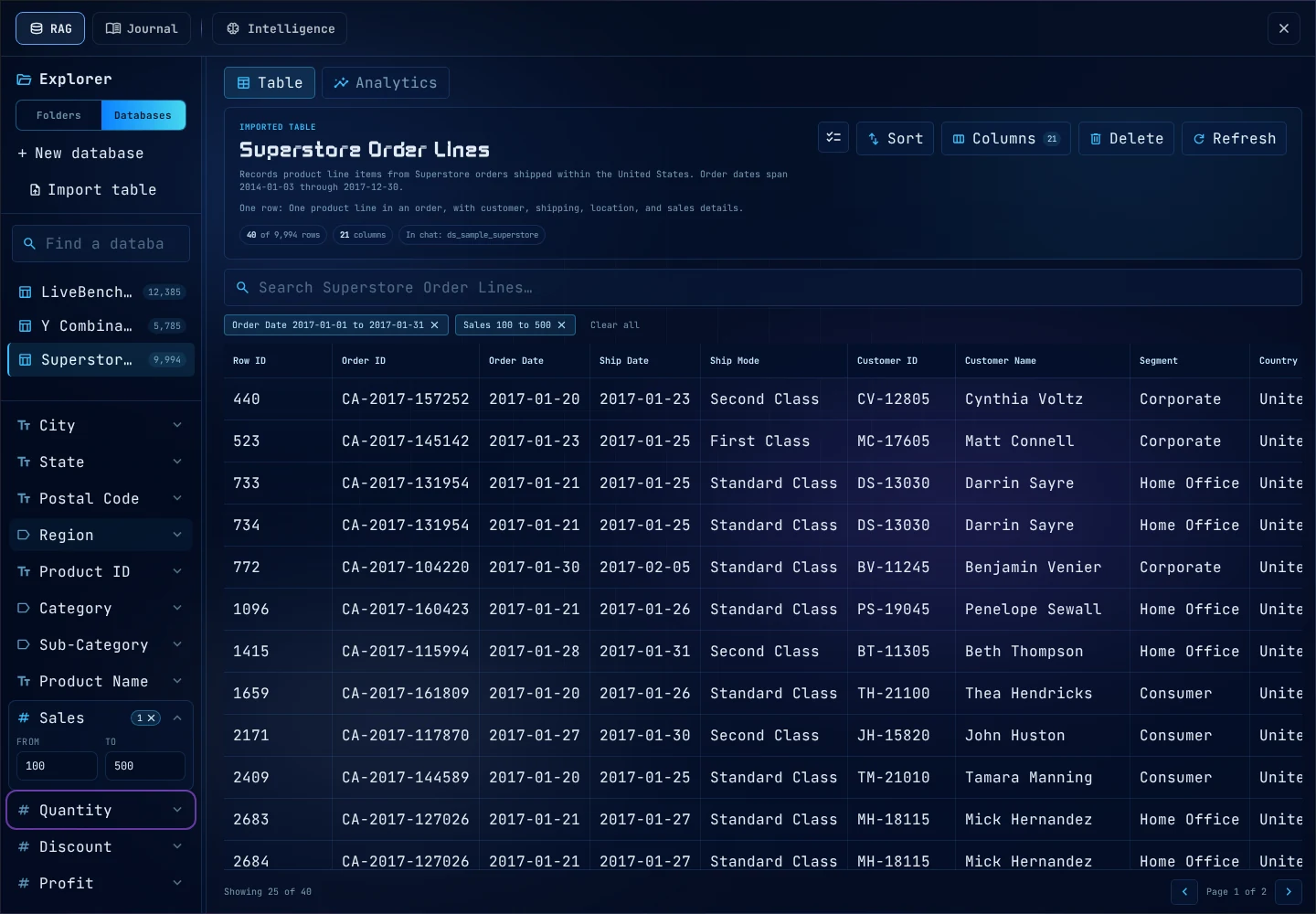Click the table icon beside Y Combinator database
The height and width of the screenshot is (914, 1316).
pyautogui.click(x=26, y=325)
